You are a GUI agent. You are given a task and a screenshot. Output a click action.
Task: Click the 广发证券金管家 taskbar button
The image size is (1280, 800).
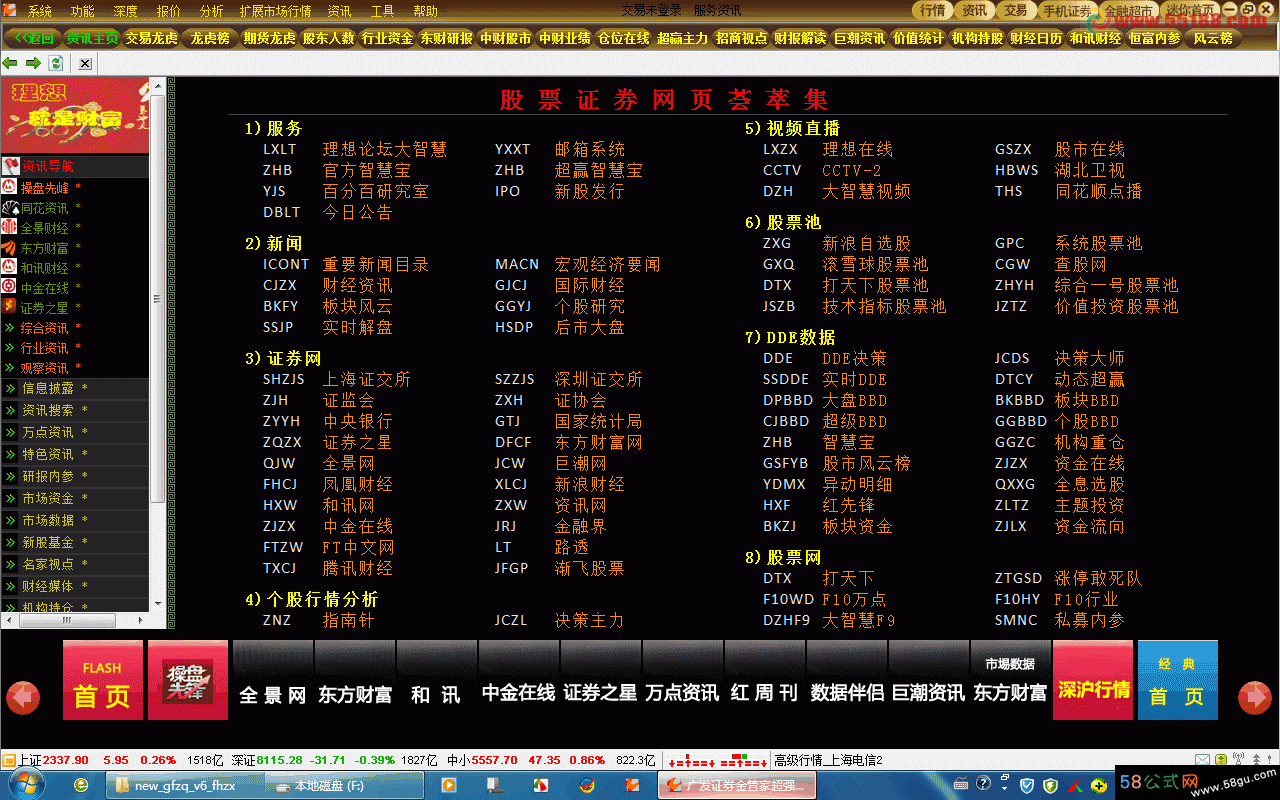point(736,785)
